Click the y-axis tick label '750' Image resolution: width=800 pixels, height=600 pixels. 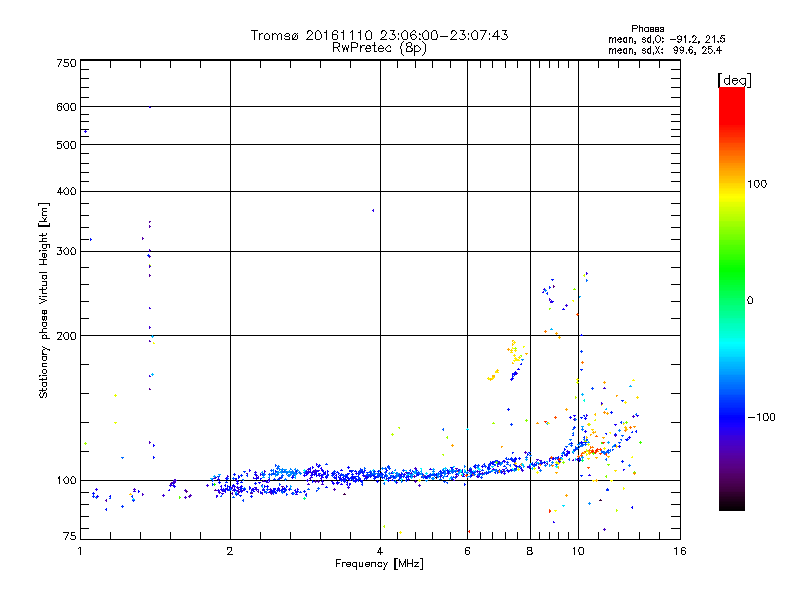pyautogui.click(x=66, y=63)
